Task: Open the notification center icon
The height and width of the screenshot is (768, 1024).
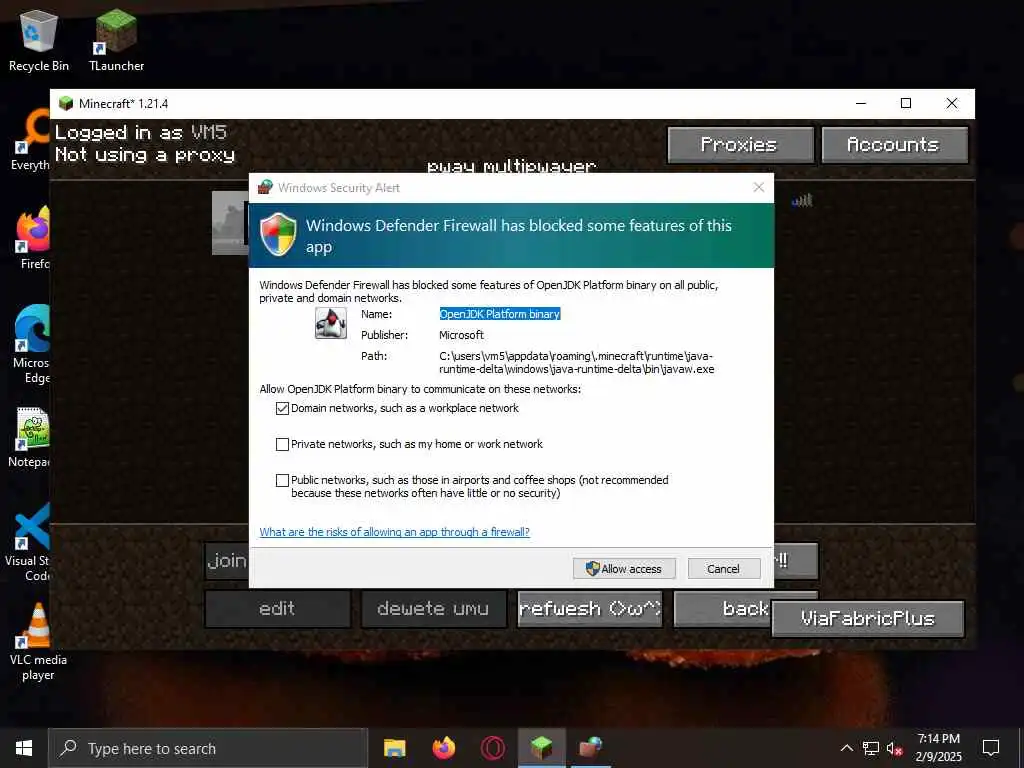Action: [991, 748]
